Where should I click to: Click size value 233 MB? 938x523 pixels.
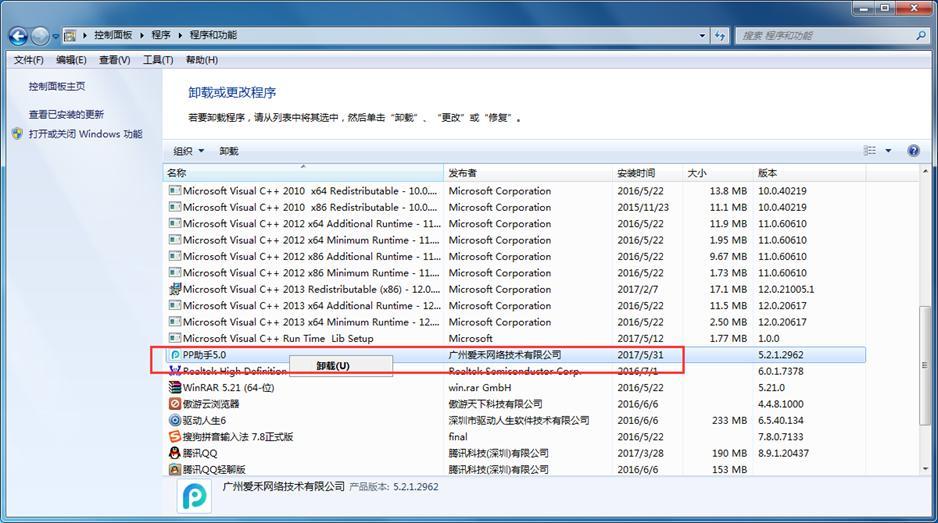pyautogui.click(x=729, y=420)
